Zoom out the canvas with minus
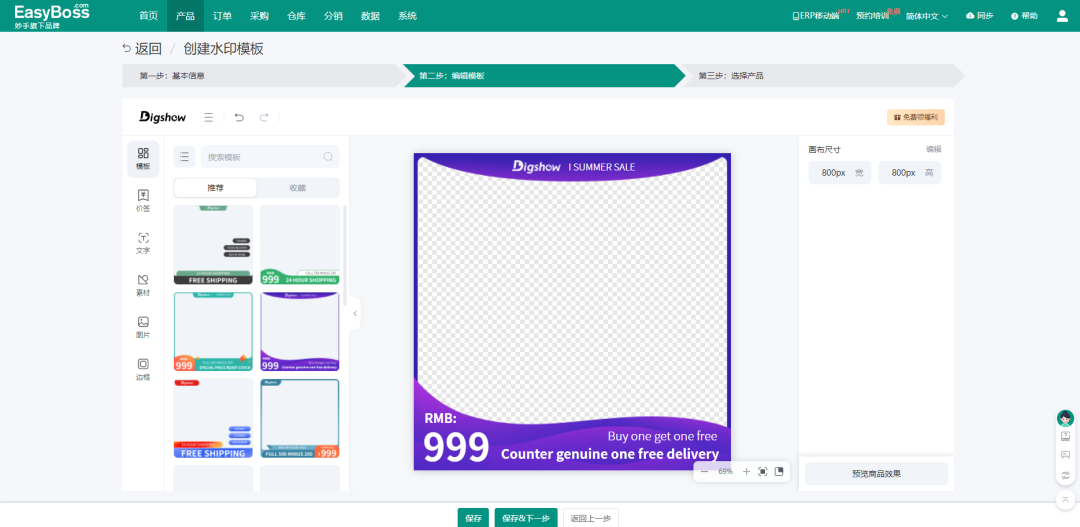This screenshot has height=527, width=1080. (x=704, y=472)
